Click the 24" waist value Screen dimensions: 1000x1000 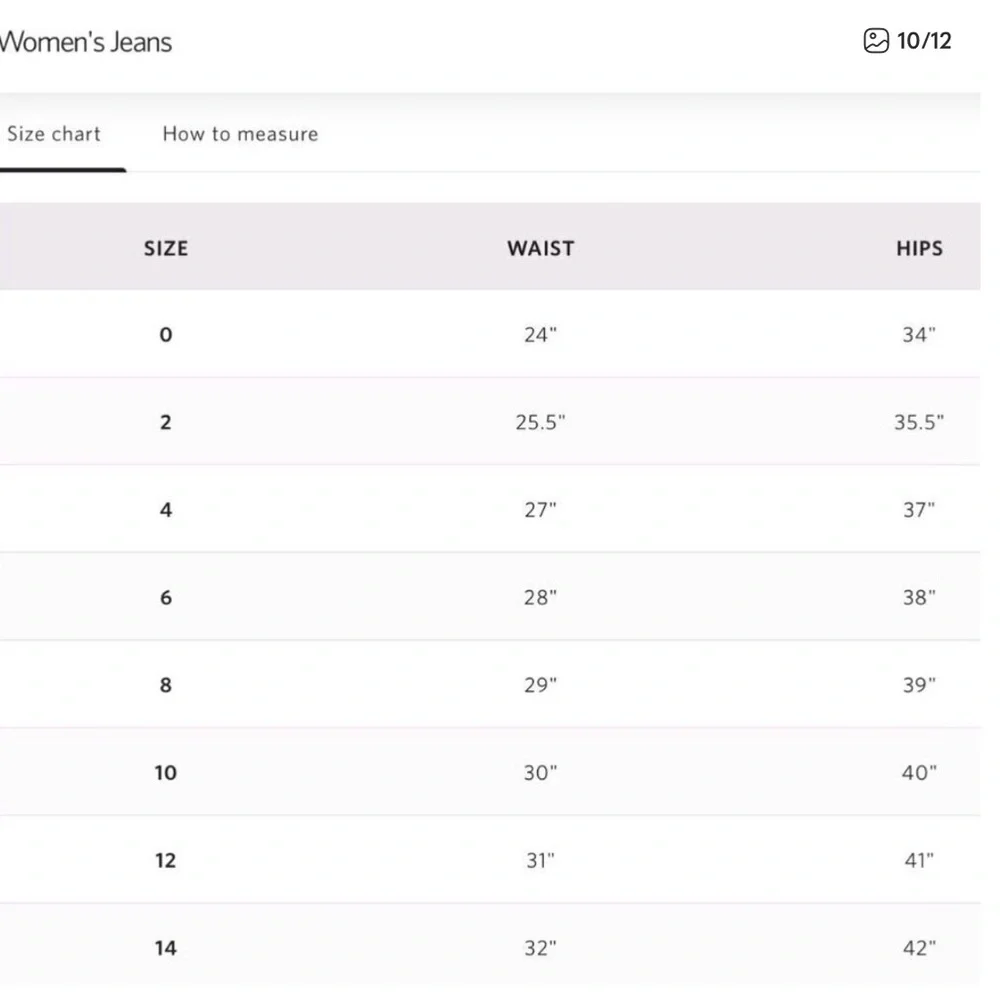(x=540, y=334)
